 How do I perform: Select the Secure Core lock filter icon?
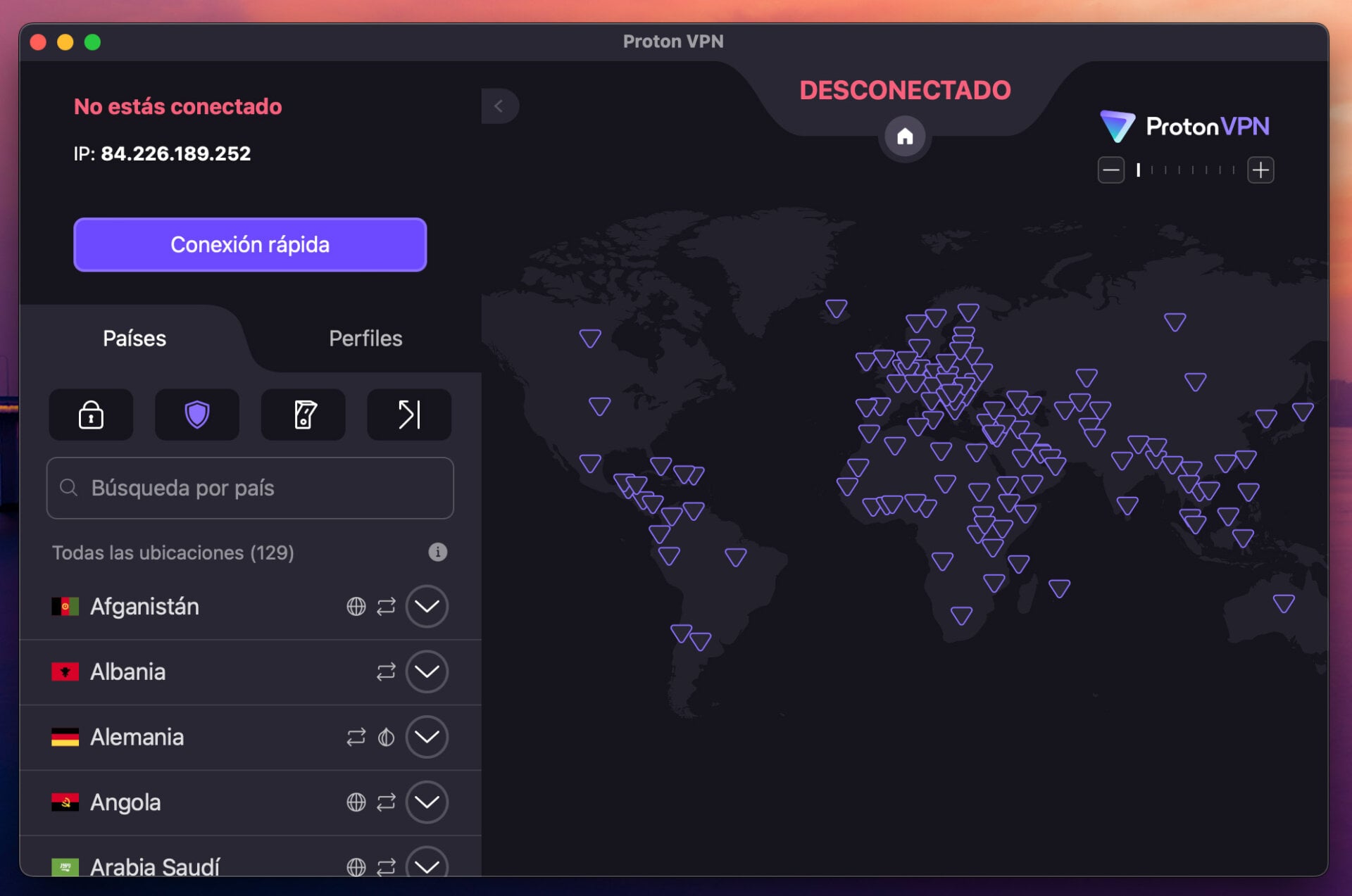(x=91, y=415)
